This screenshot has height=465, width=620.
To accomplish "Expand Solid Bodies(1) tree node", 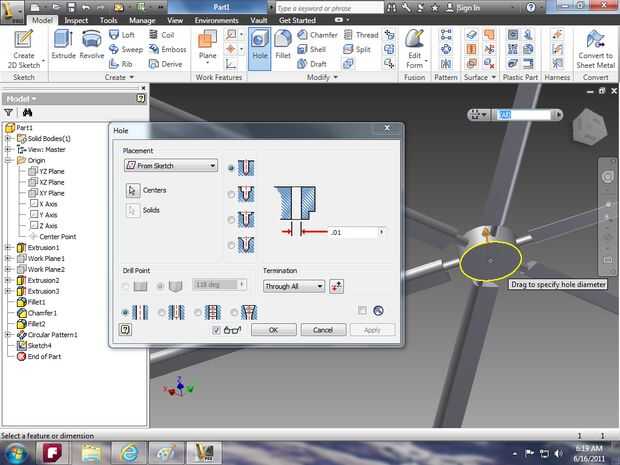I will pyautogui.click(x=8, y=138).
